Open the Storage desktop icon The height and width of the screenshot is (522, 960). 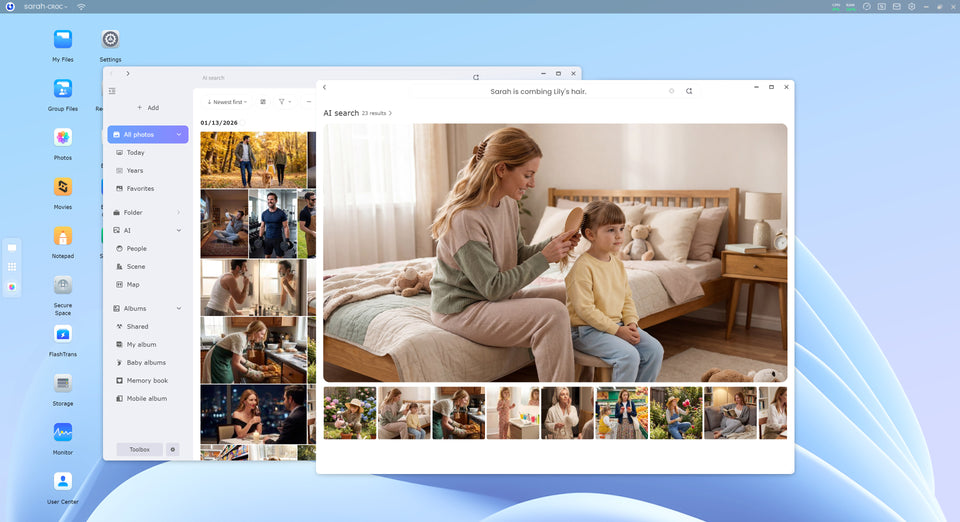coord(62,384)
